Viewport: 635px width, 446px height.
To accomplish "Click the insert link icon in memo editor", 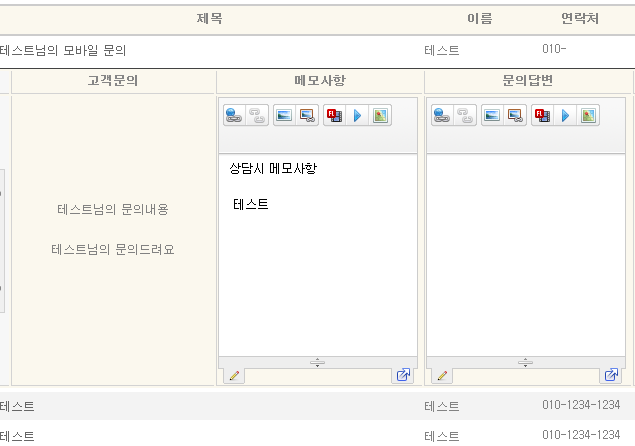I will coord(234,115).
